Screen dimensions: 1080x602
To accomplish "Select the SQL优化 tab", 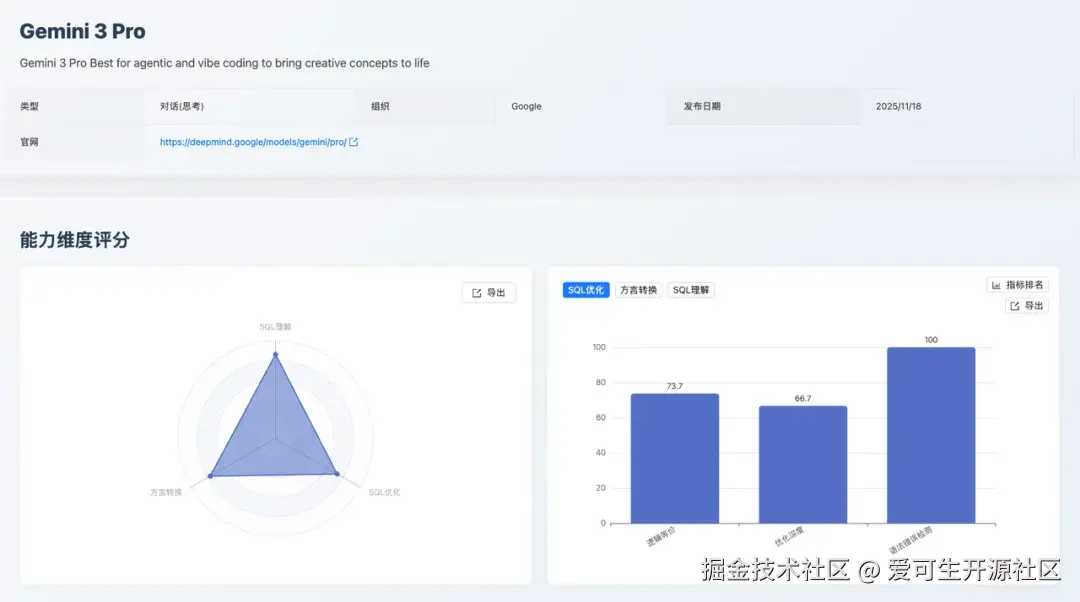I will (585, 290).
